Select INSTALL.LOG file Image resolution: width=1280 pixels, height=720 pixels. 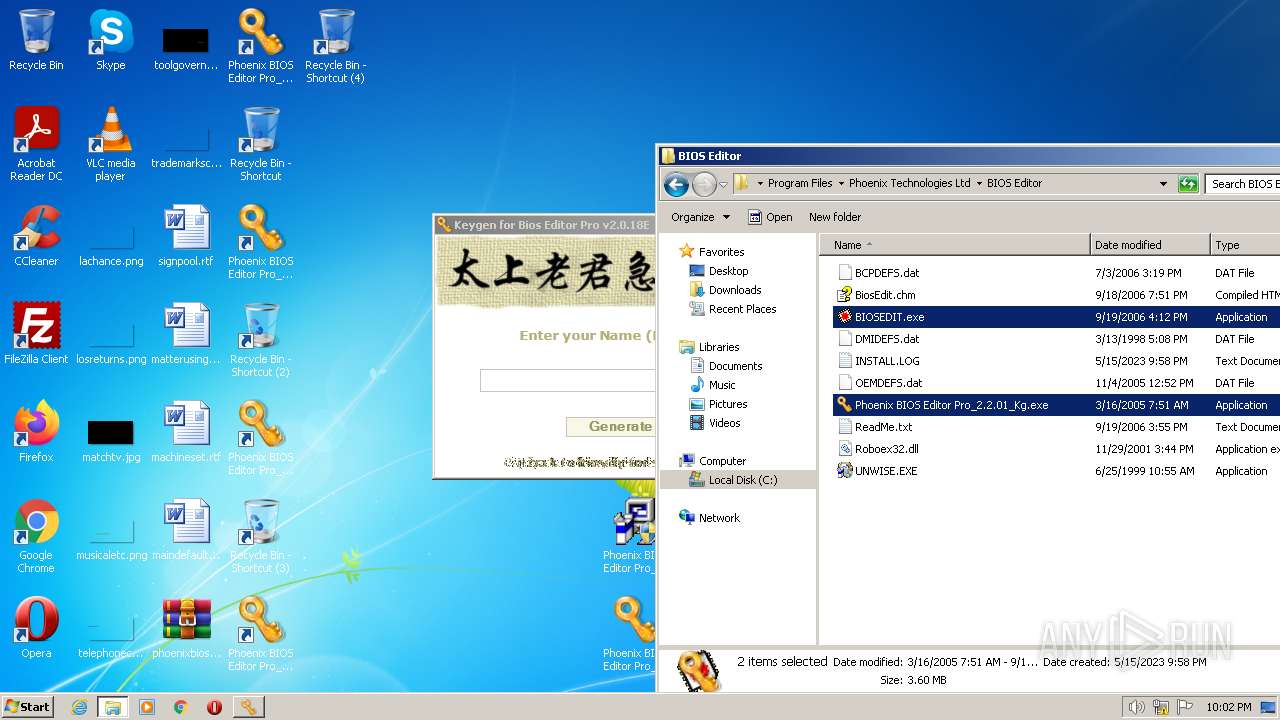tap(887, 361)
